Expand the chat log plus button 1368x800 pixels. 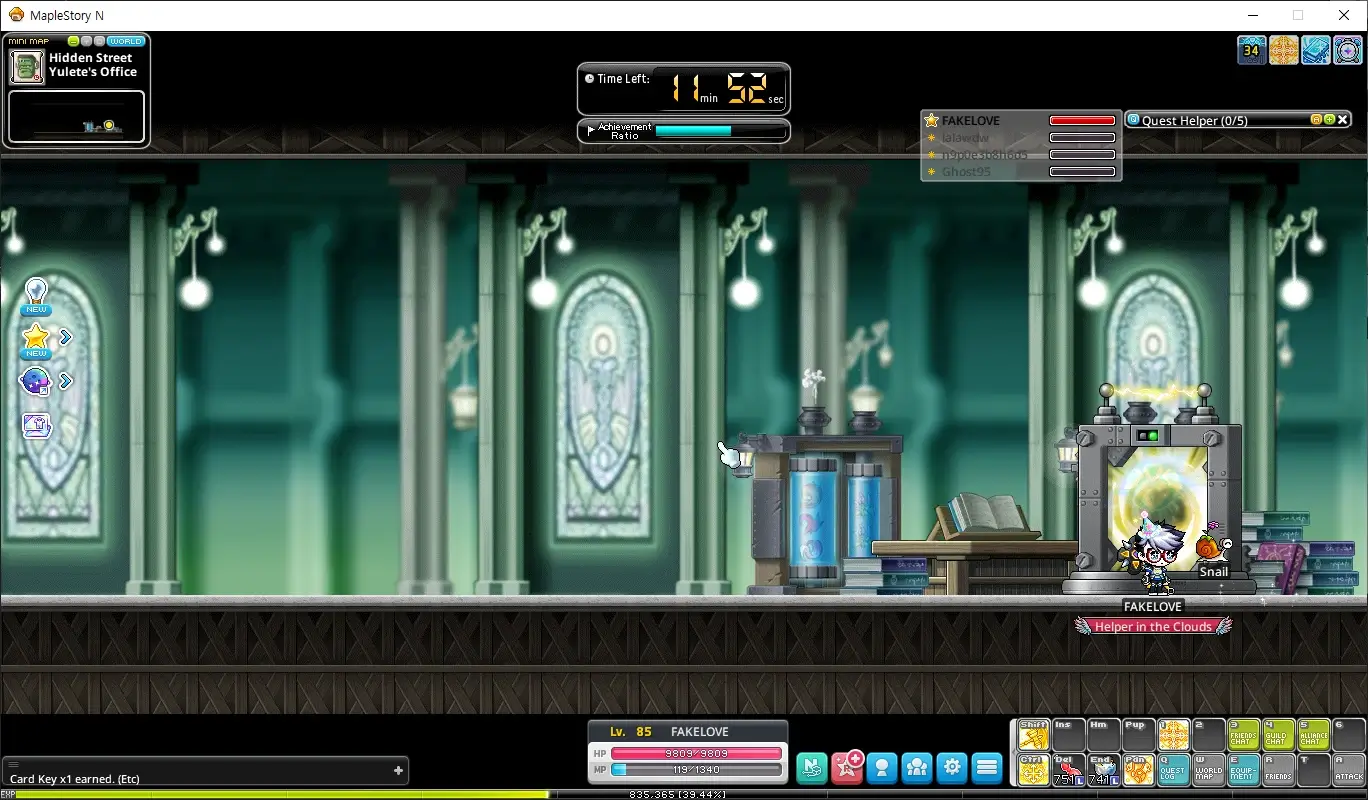398,770
